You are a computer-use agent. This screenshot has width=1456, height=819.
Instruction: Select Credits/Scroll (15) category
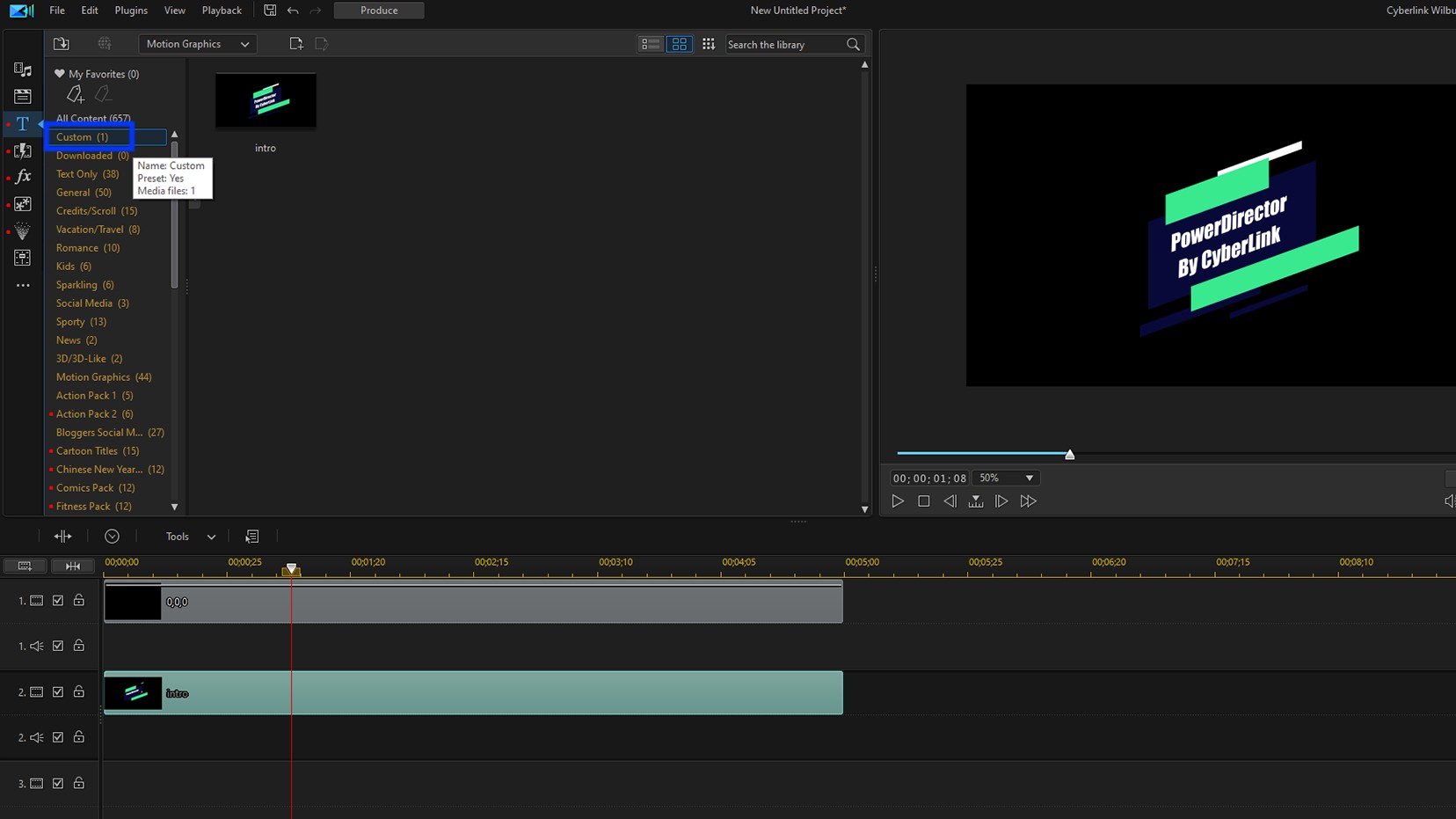coord(97,211)
